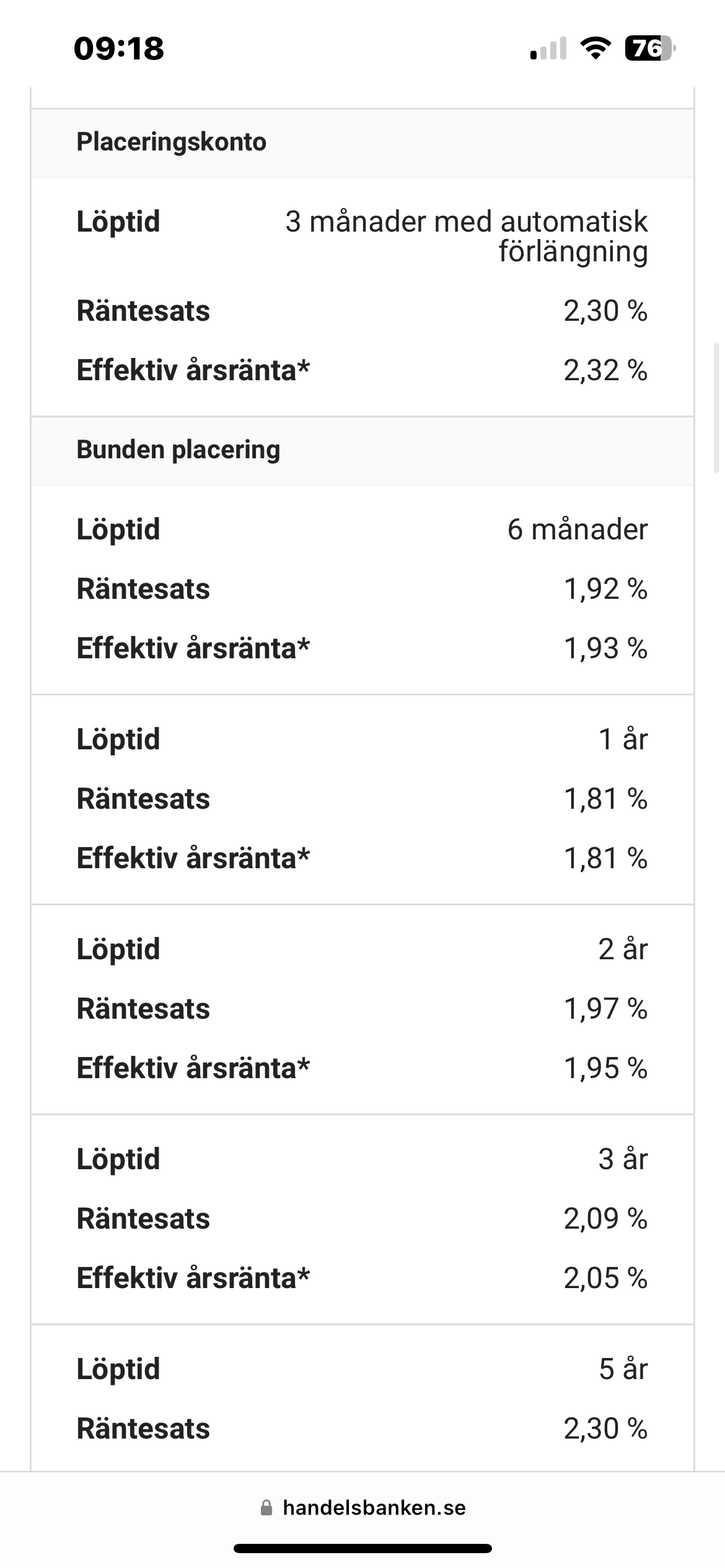Click the 1,92 % räntesats value
725x1568 pixels.
coord(605,589)
